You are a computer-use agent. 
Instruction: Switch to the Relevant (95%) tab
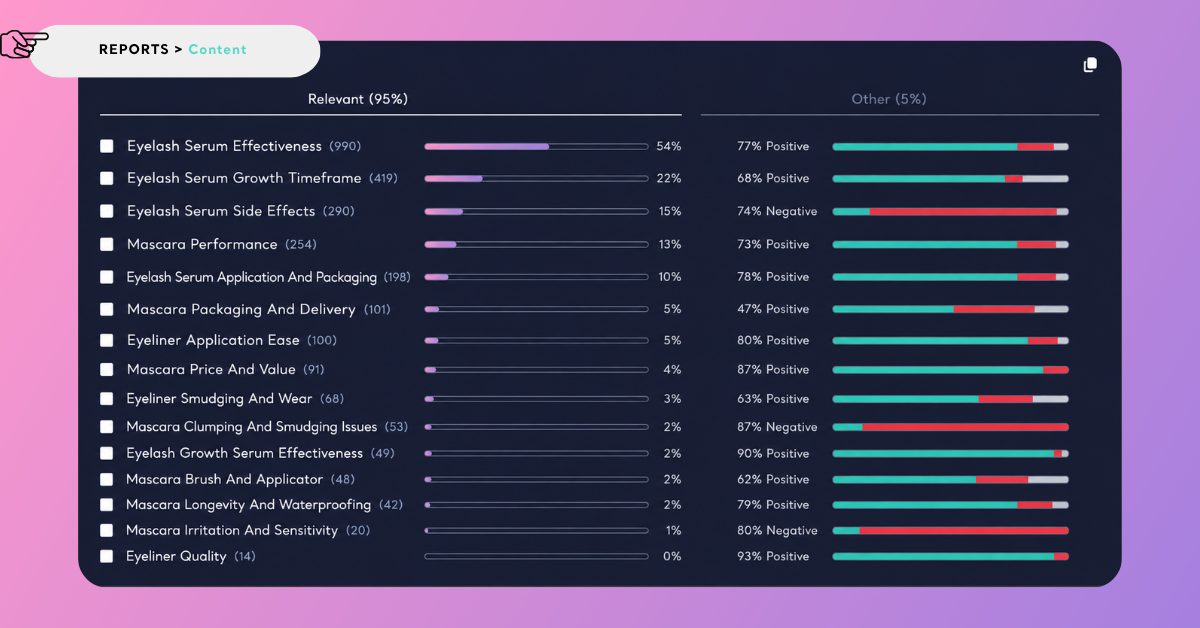coord(358,99)
